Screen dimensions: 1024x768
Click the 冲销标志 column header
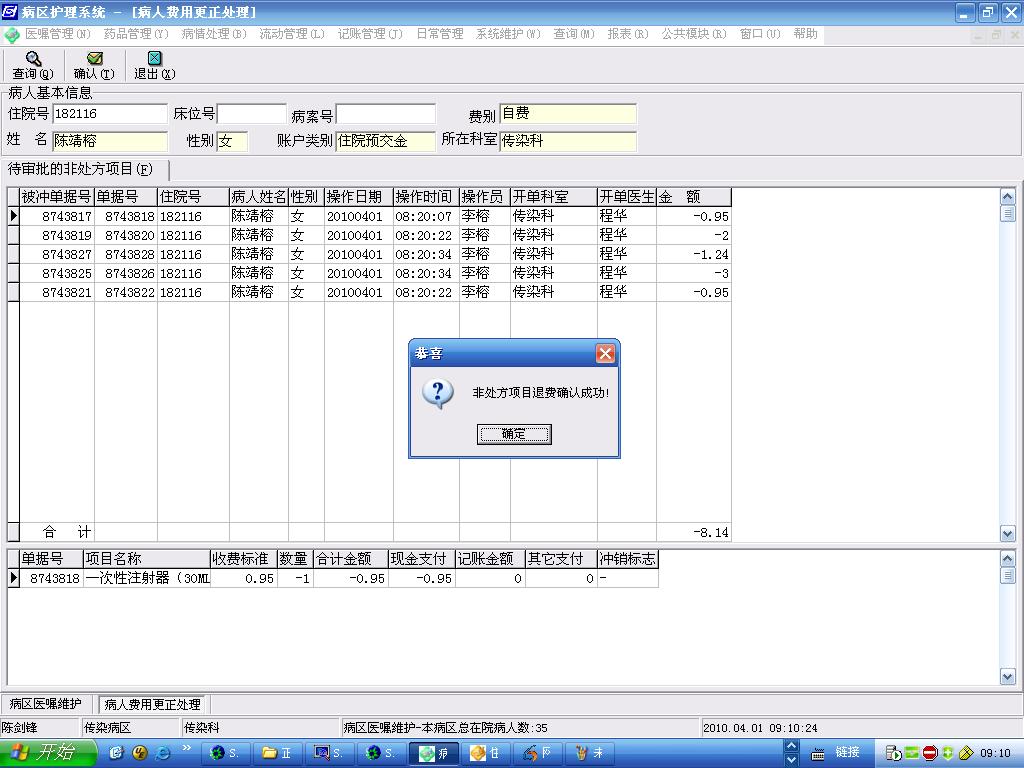pos(628,558)
